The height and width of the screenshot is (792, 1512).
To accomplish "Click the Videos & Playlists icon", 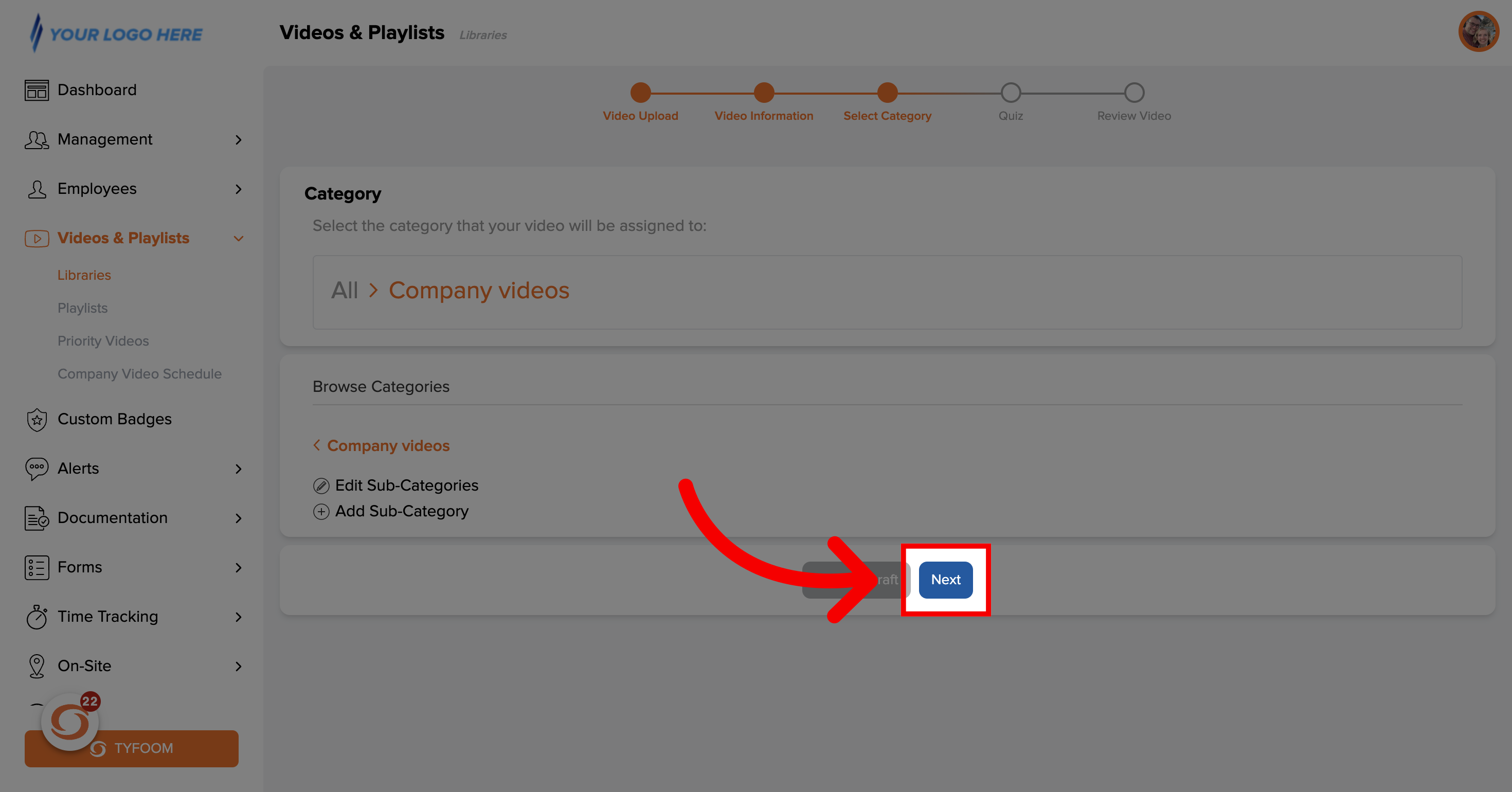I will [x=36, y=237].
